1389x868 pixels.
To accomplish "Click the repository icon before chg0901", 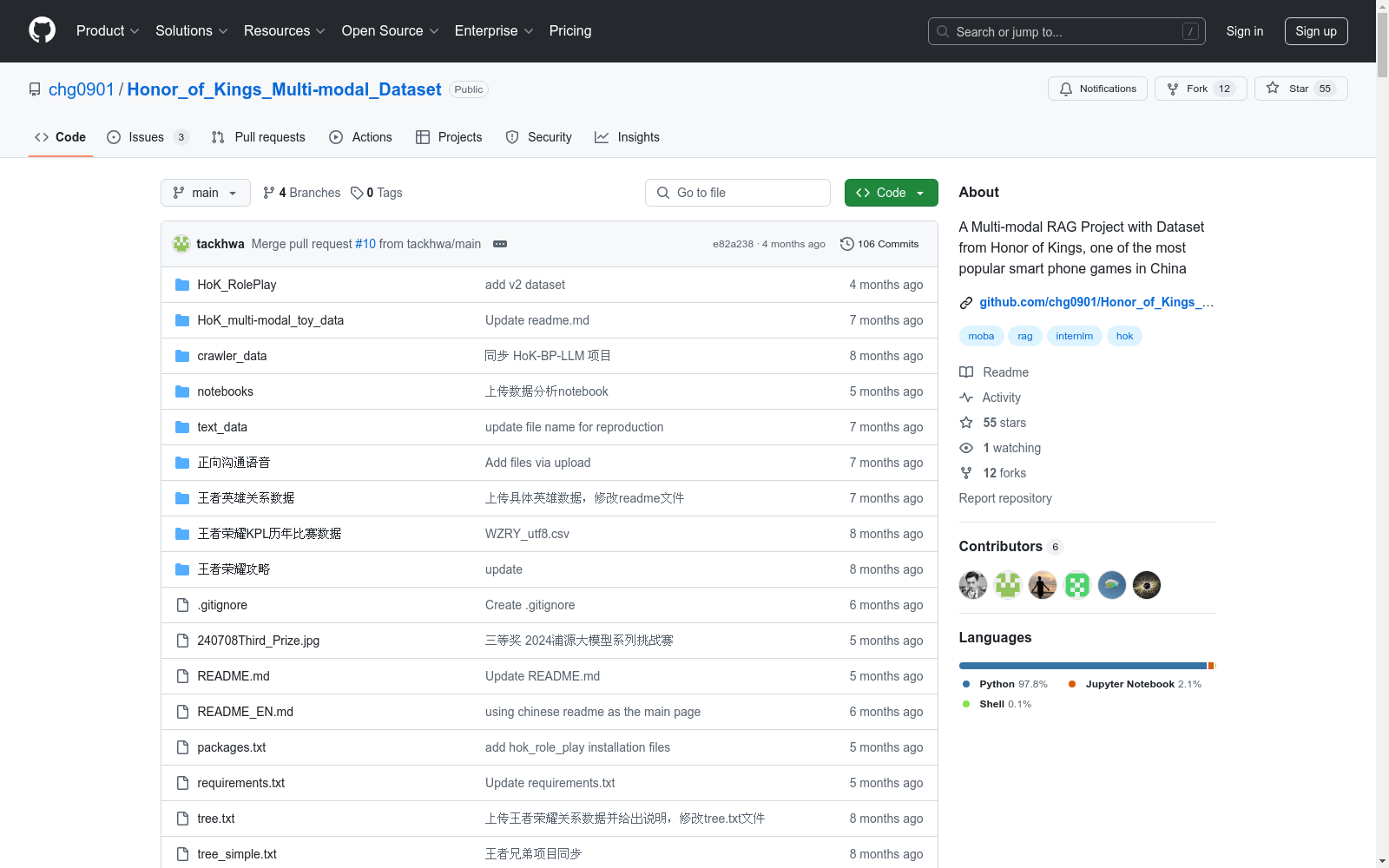I will 35,89.
